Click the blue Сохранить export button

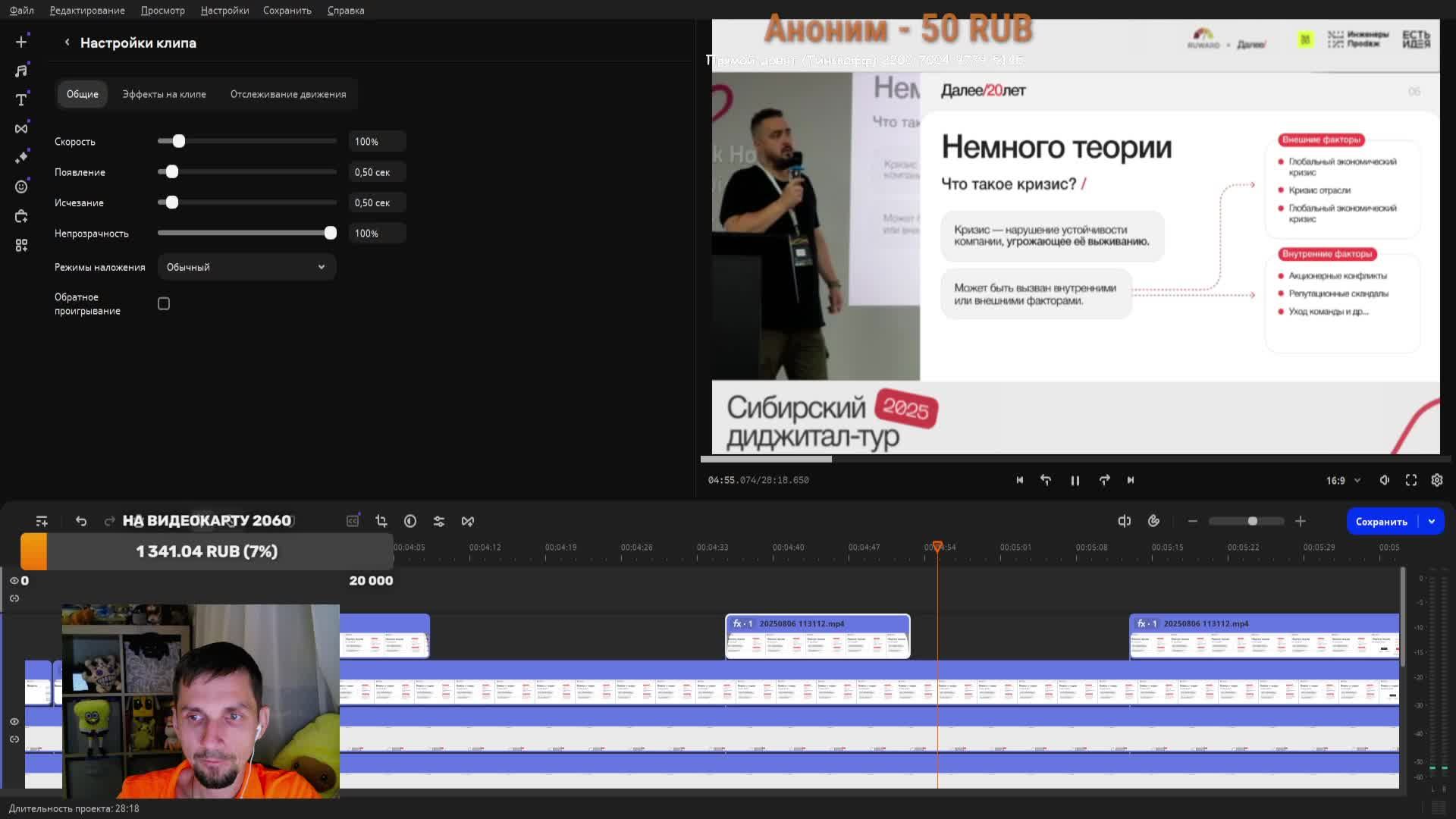point(1381,521)
